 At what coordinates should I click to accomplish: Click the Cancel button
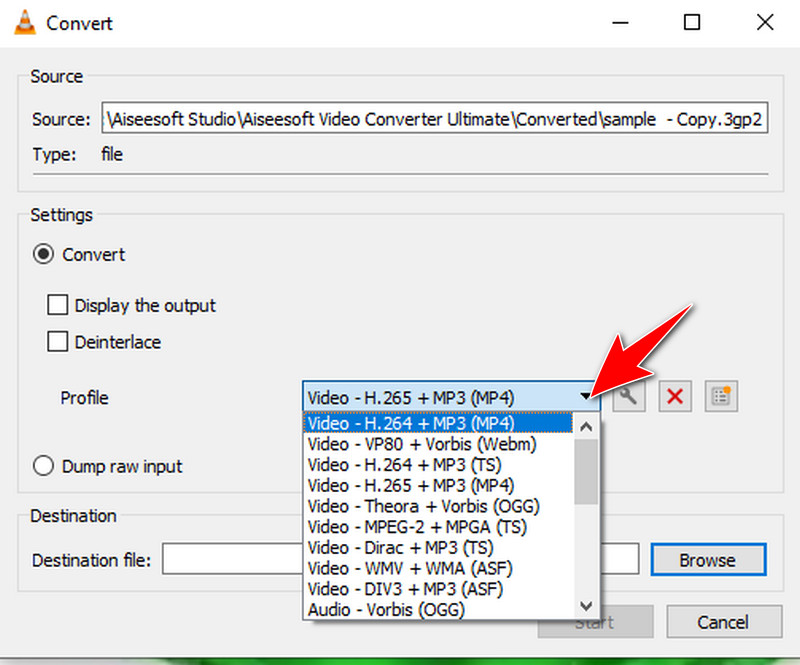tap(722, 622)
